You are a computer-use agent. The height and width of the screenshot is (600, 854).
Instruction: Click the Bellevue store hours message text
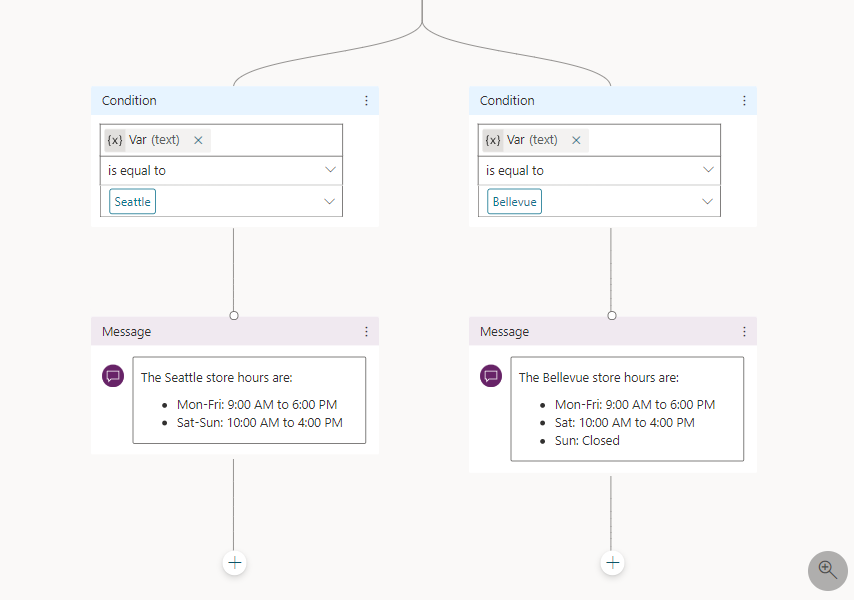point(627,408)
